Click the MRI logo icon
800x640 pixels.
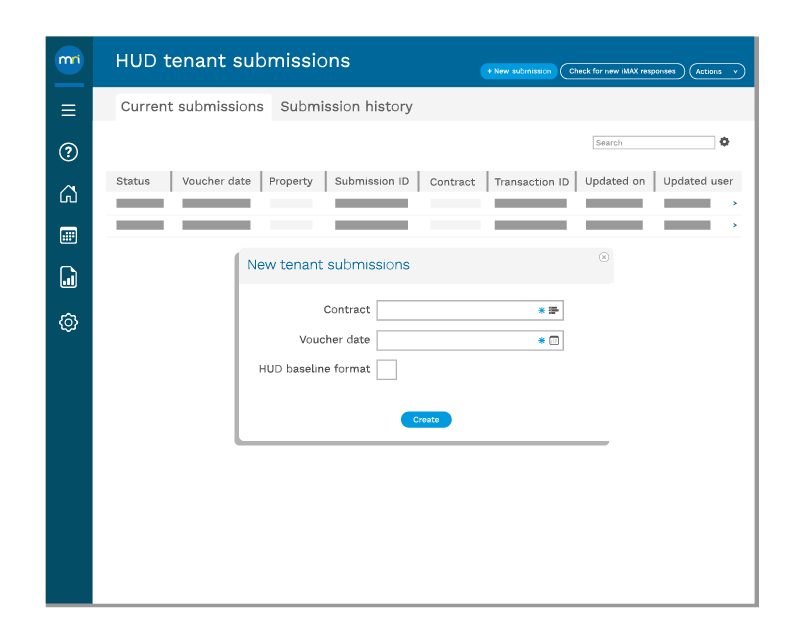[69, 61]
